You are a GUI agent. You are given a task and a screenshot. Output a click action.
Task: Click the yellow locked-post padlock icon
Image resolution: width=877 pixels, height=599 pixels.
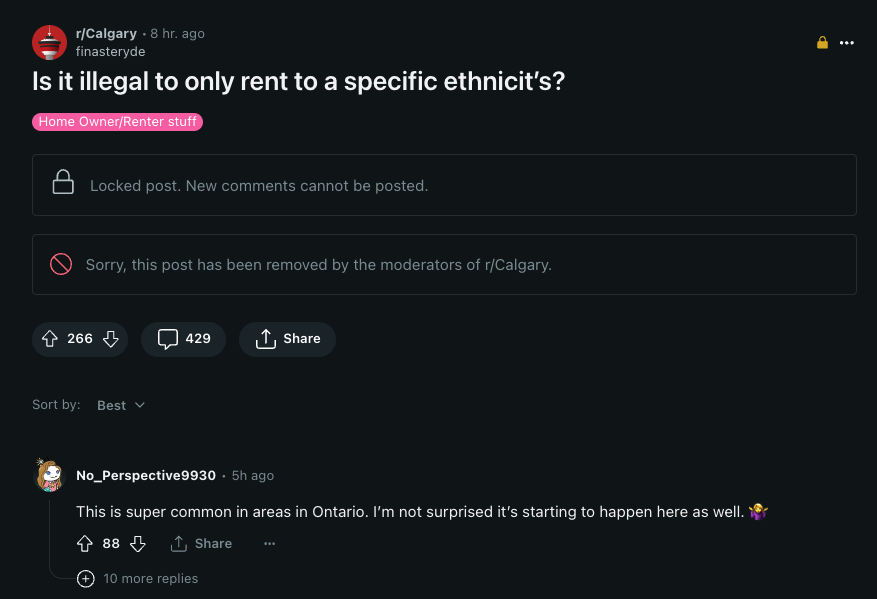point(822,43)
